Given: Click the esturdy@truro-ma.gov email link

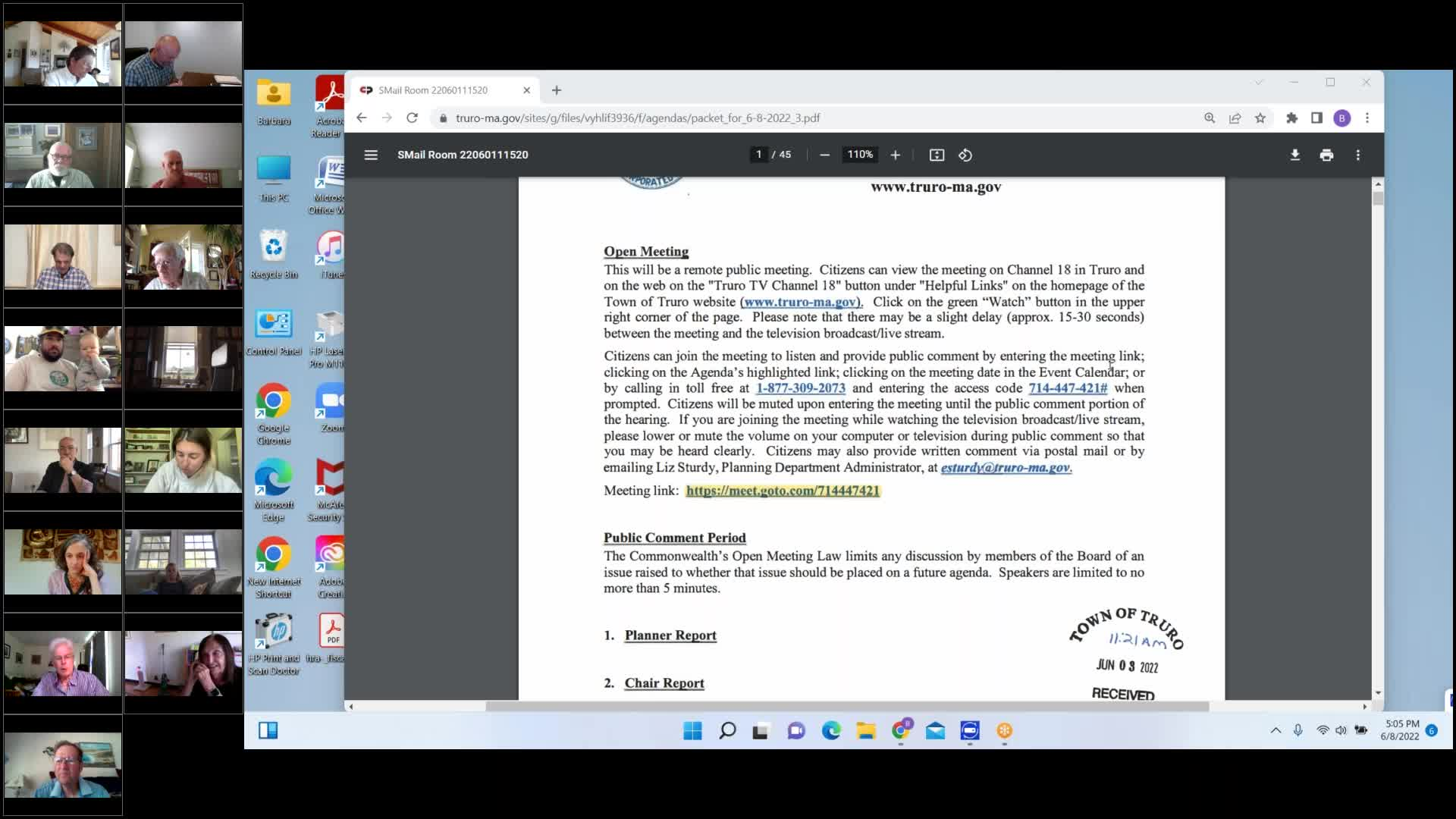Looking at the screenshot, I should click(1005, 468).
